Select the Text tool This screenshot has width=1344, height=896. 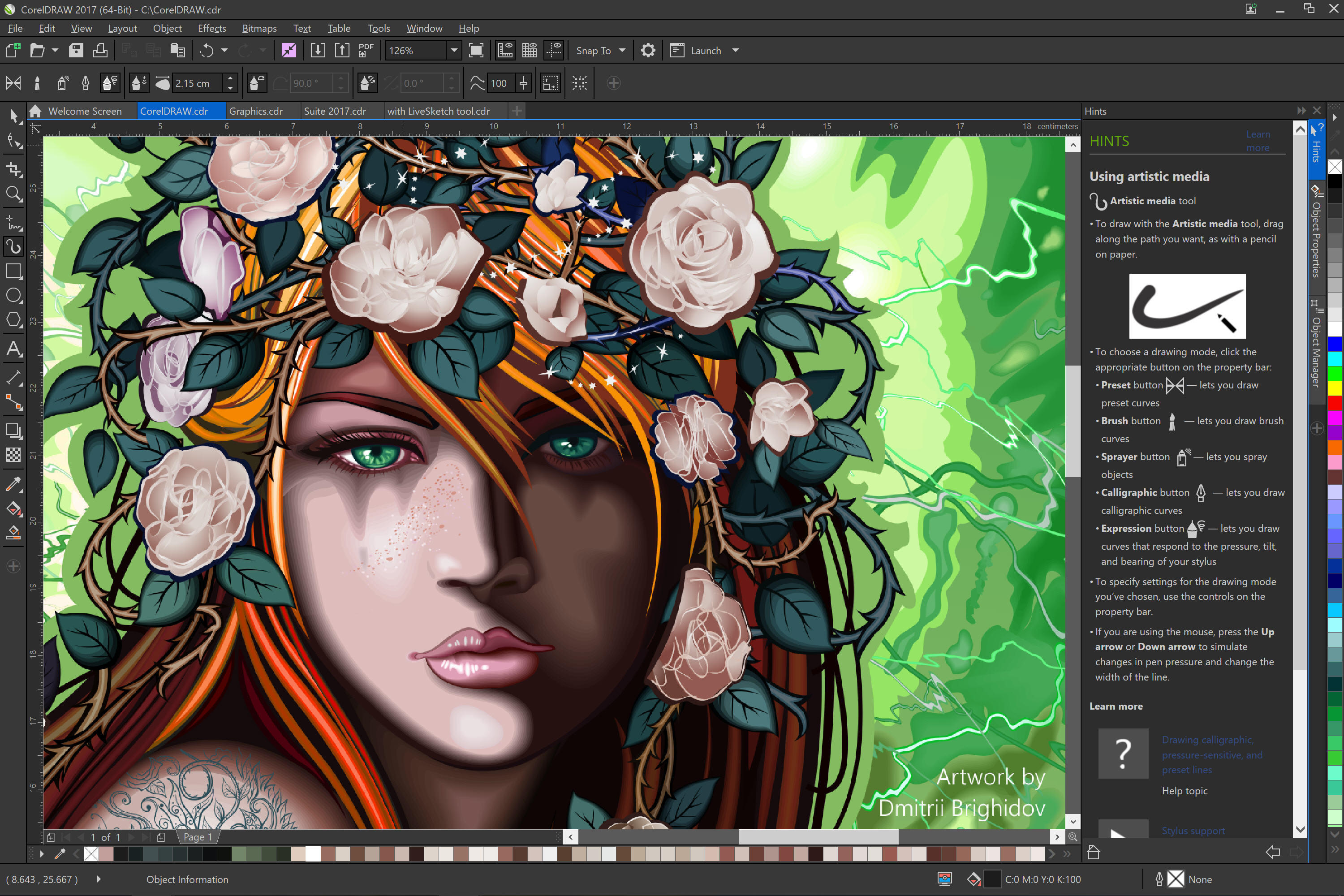point(13,349)
